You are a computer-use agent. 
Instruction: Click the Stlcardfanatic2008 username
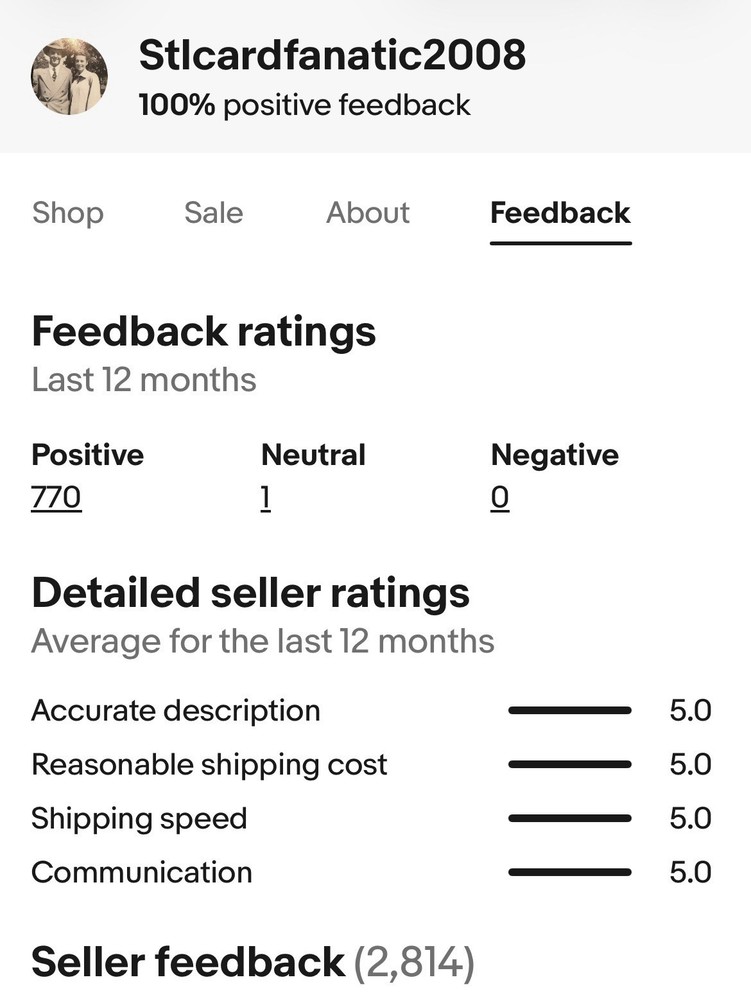[x=332, y=55]
